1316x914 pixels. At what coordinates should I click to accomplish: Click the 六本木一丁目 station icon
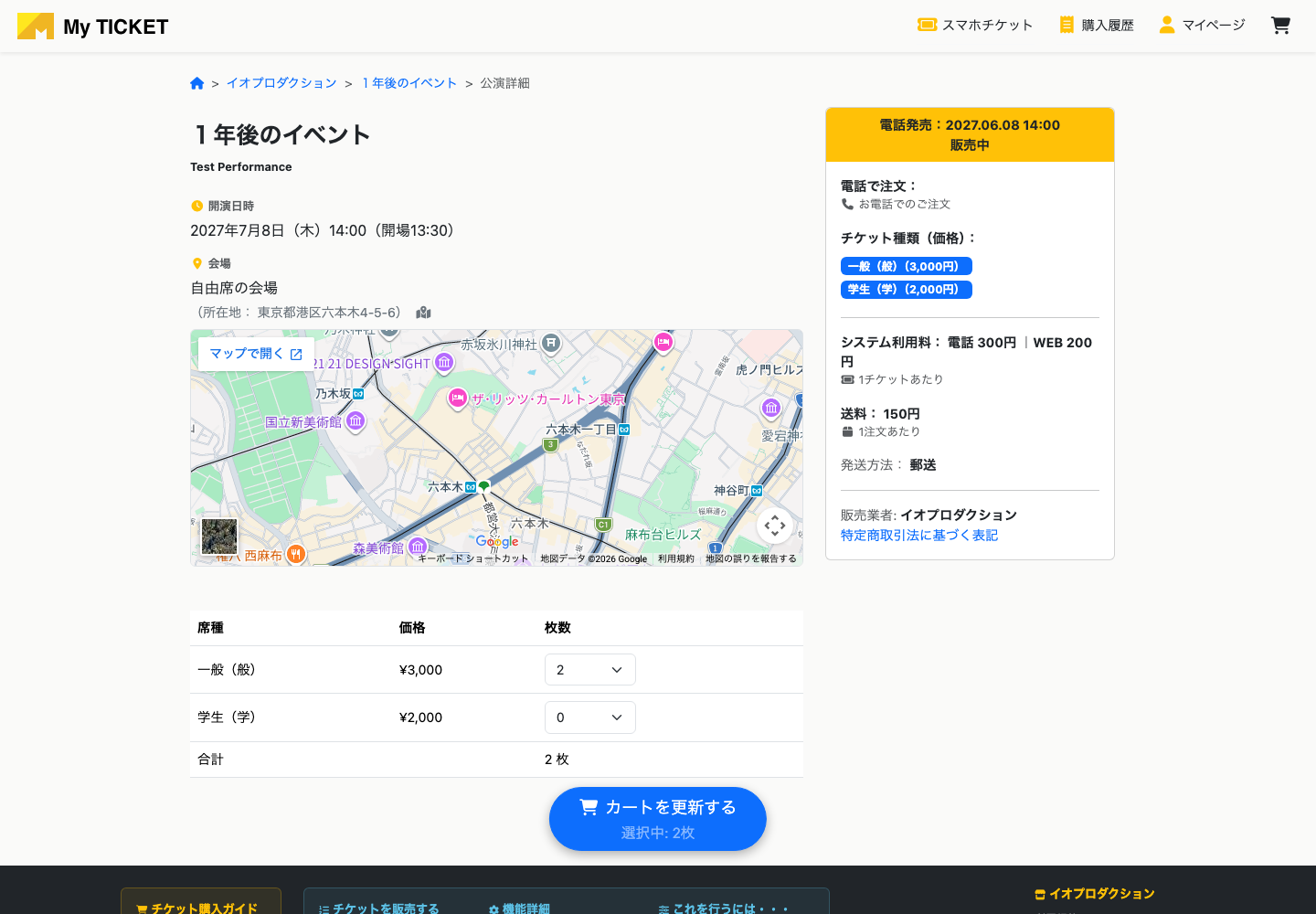click(x=624, y=430)
